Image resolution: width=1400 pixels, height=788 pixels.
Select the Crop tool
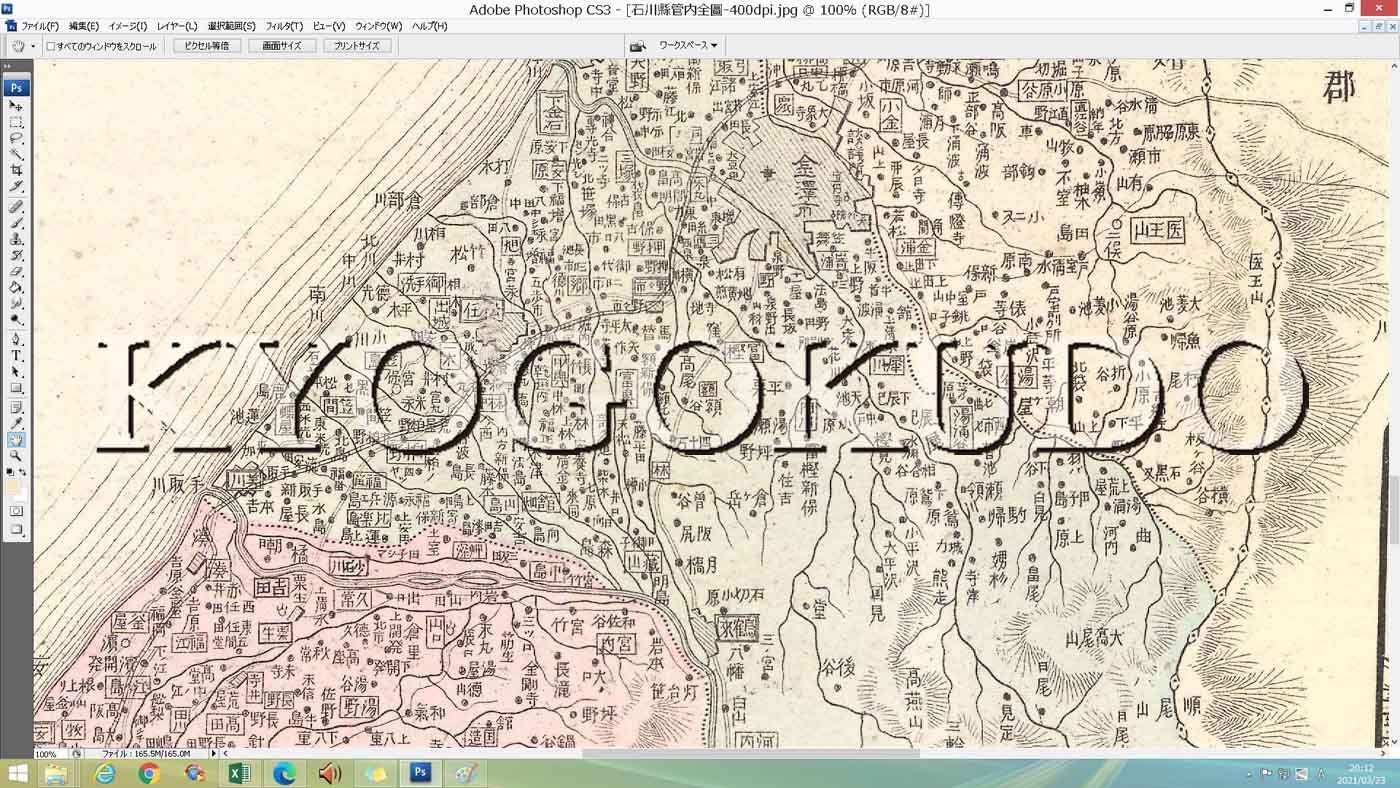click(x=16, y=171)
